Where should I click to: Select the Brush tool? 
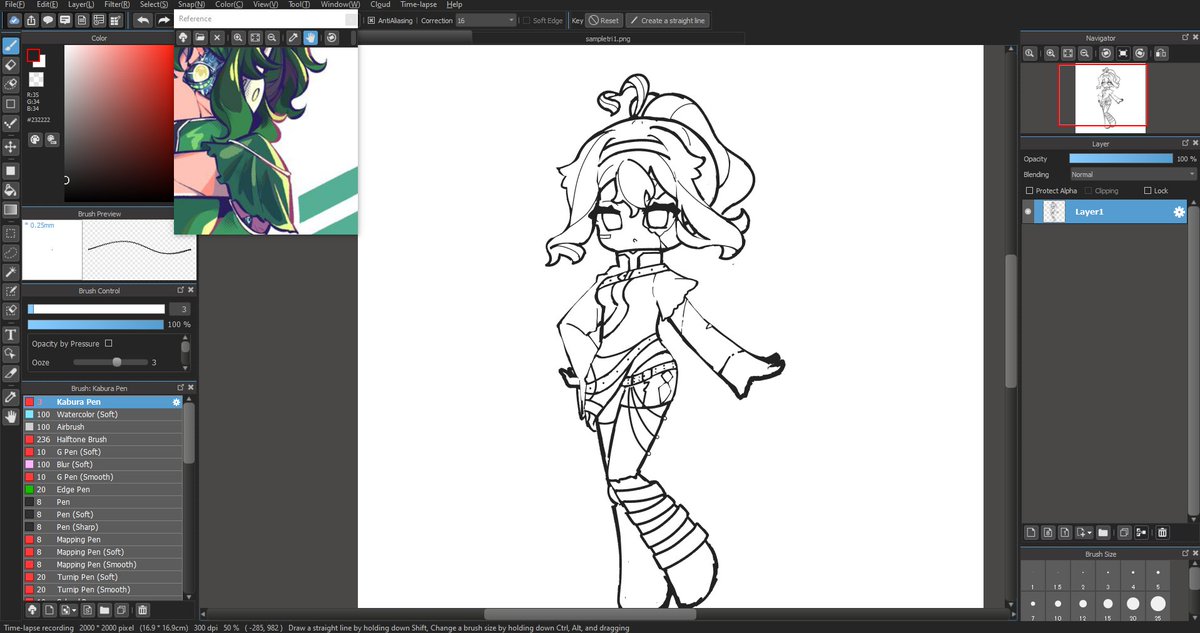pyautogui.click(x=11, y=45)
